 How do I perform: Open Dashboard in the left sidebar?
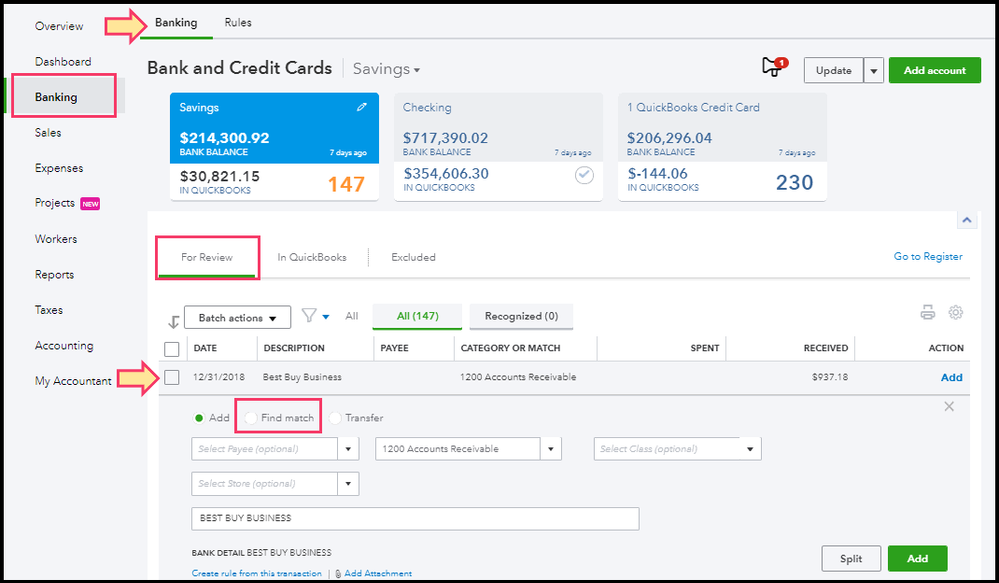pyautogui.click(x=63, y=62)
